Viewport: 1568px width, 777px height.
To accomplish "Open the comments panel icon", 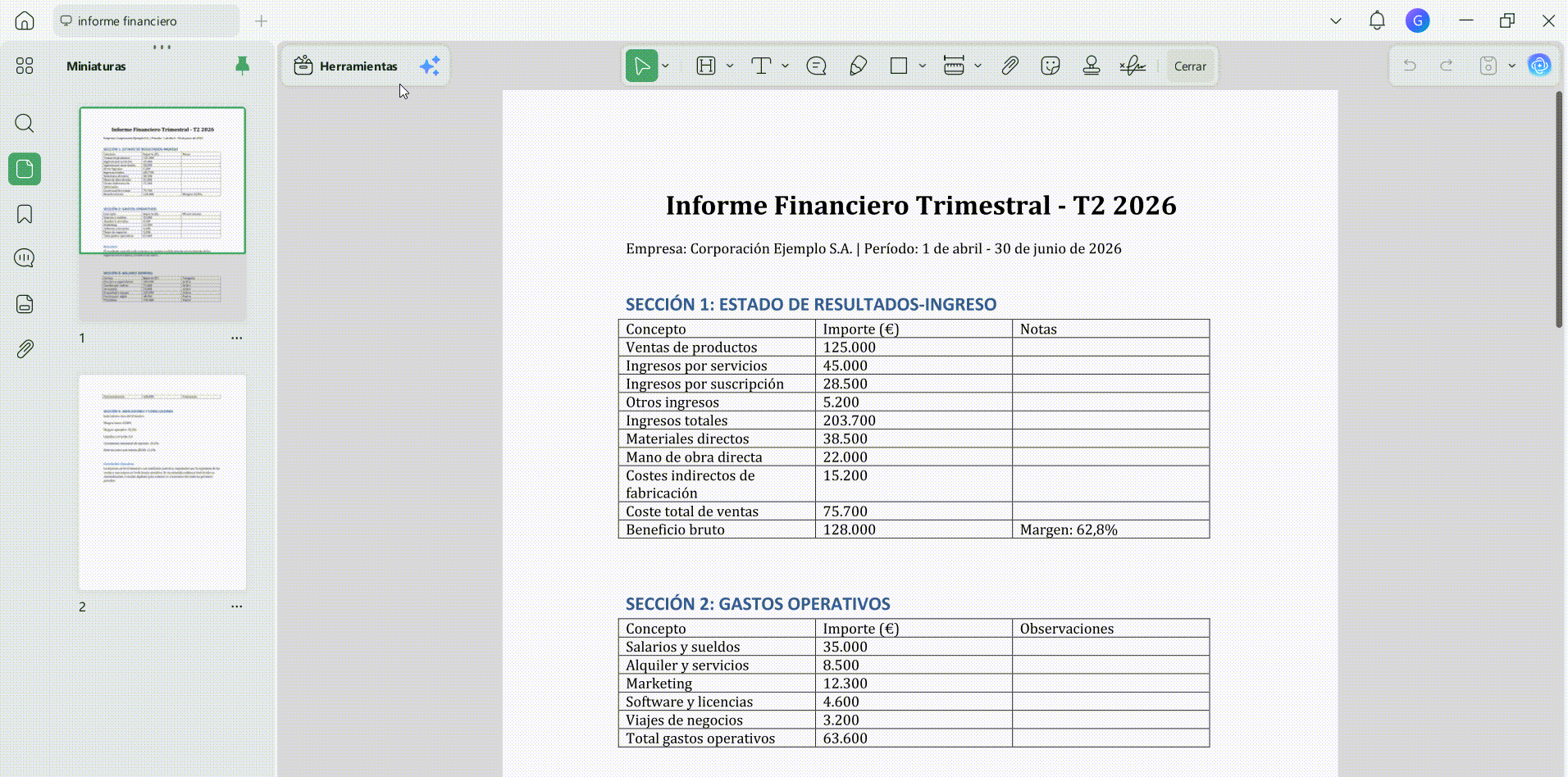I will tap(25, 258).
